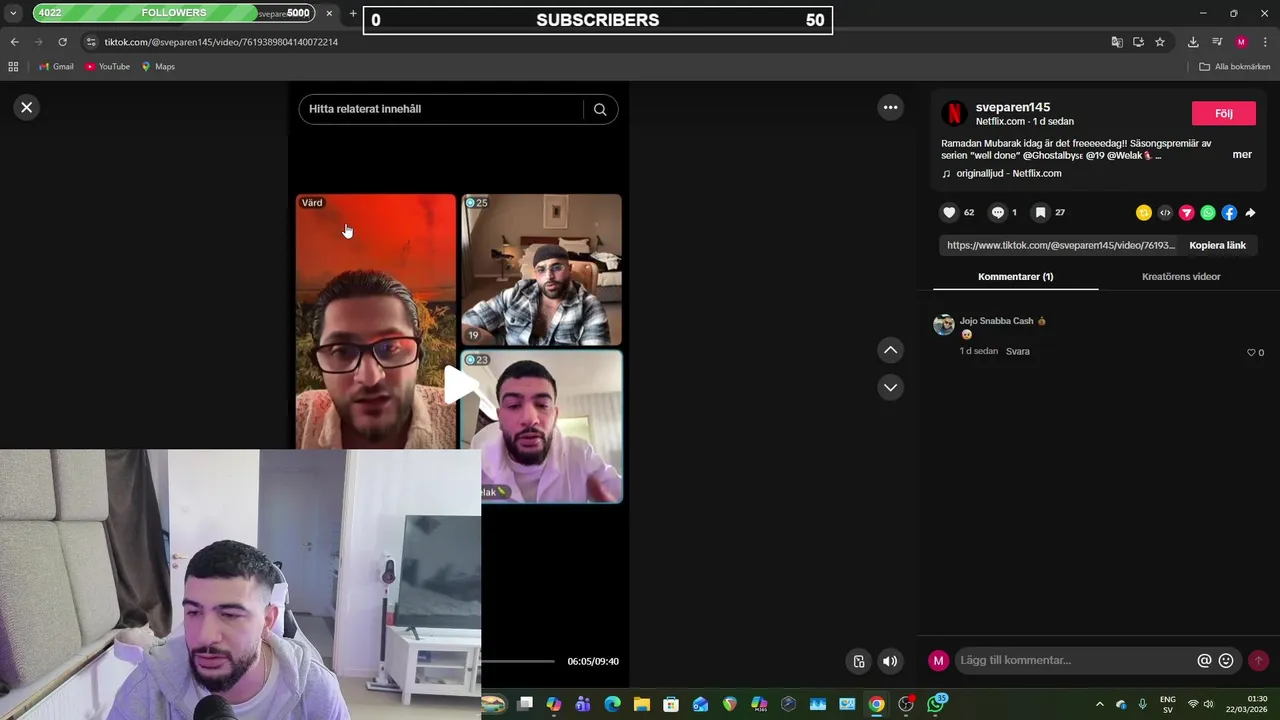Expand more share options arrow
This screenshot has width=1280, height=720.
[x=1250, y=212]
